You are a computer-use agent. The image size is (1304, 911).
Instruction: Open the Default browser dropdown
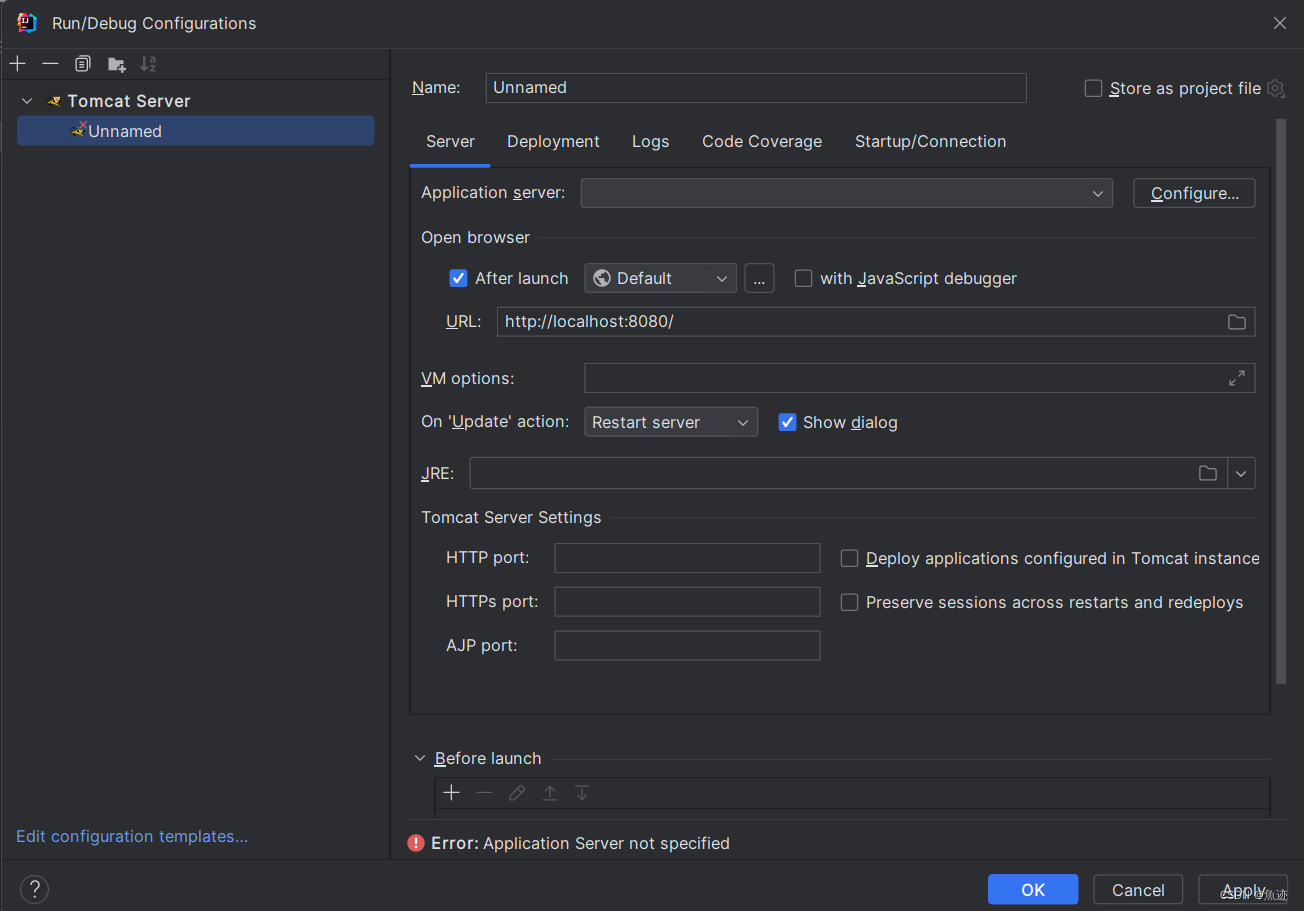click(x=660, y=278)
